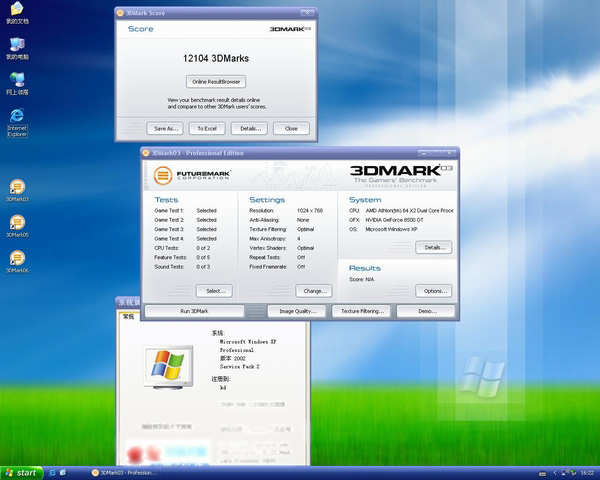This screenshot has width=600, height=480.
Task: Click the Futuremark logo icon
Action: (163, 174)
